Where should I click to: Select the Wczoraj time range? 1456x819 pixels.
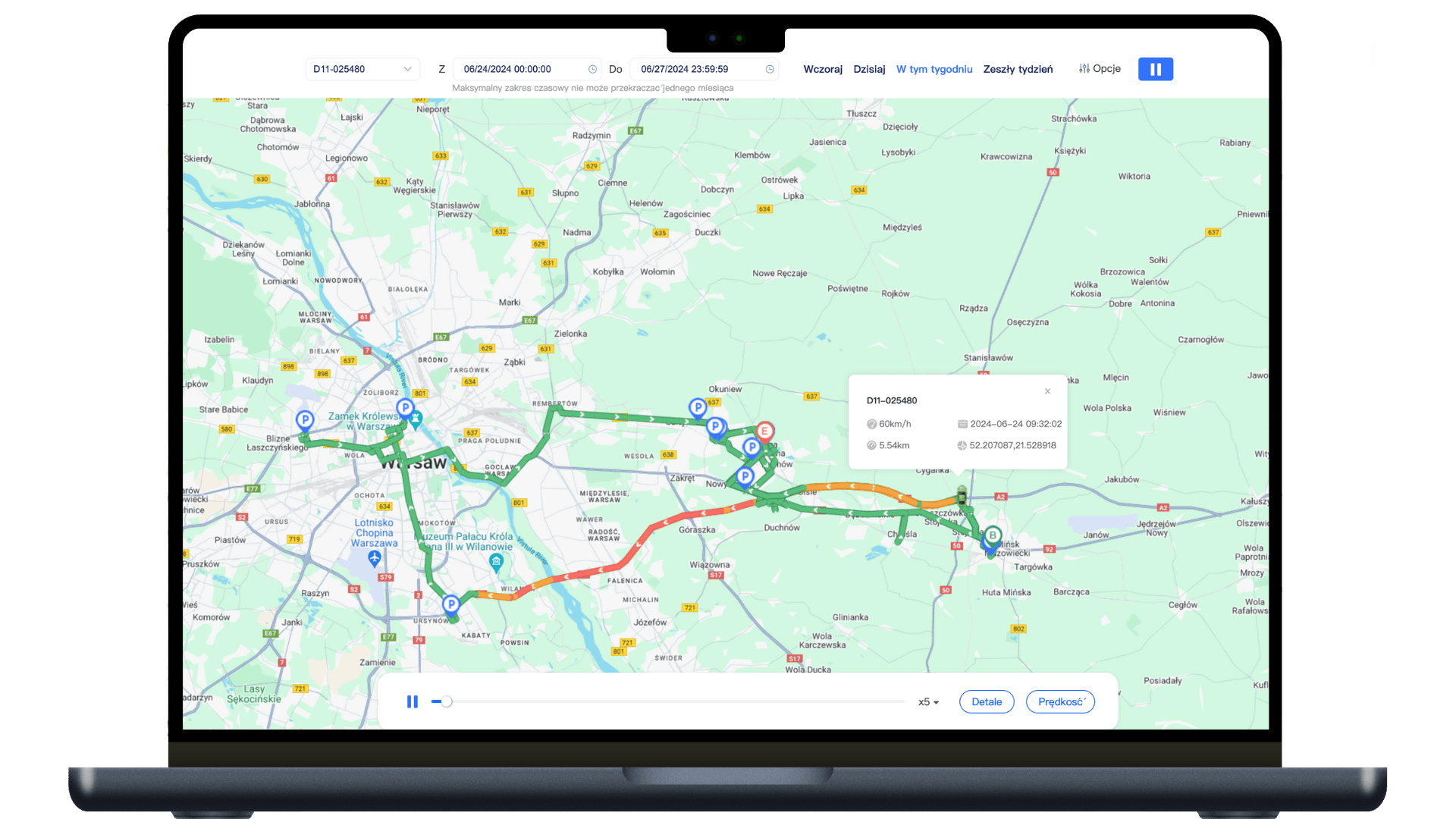pyautogui.click(x=823, y=69)
